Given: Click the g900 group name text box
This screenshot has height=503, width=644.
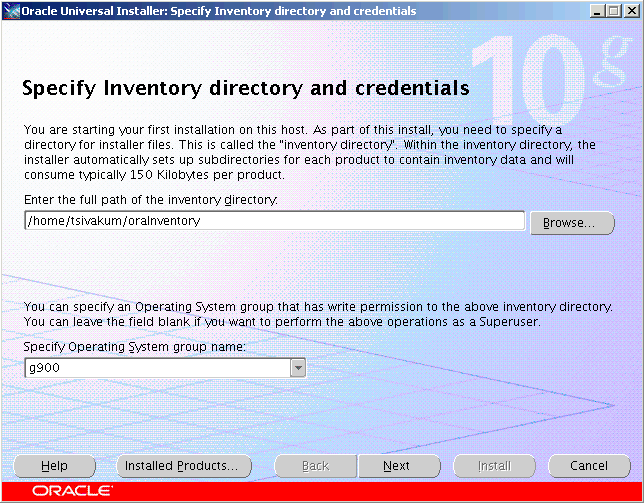Looking at the screenshot, I should pyautogui.click(x=158, y=368).
